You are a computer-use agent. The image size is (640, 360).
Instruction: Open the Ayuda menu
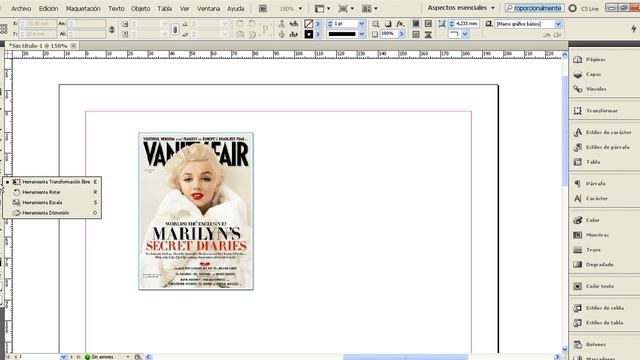pyautogui.click(x=236, y=8)
